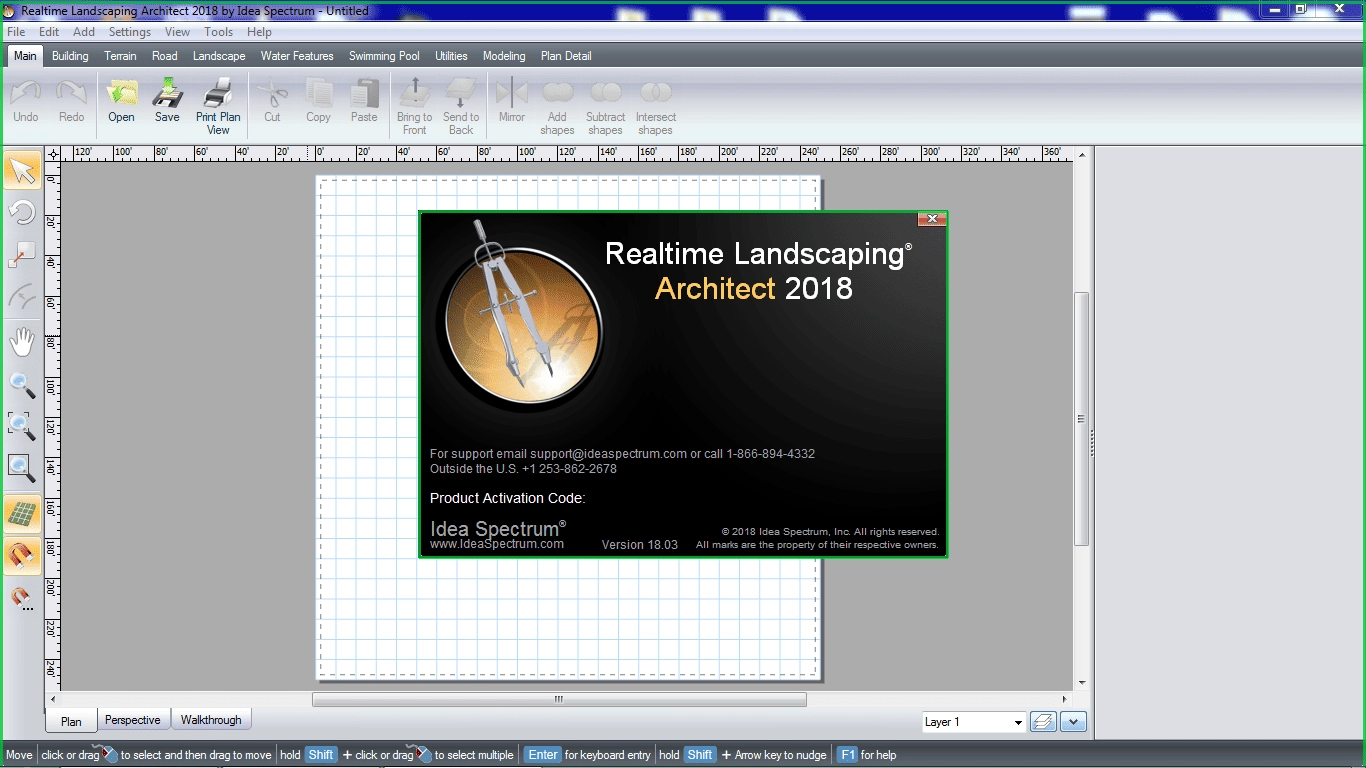Open the Layer 1 dropdown
Screen dimensions: 1366x768
coord(974,722)
